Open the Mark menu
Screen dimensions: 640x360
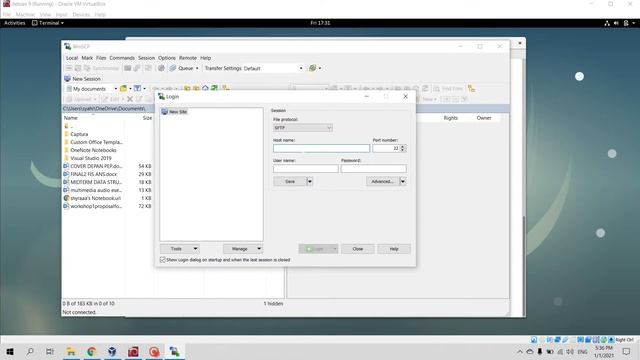[x=87, y=58]
